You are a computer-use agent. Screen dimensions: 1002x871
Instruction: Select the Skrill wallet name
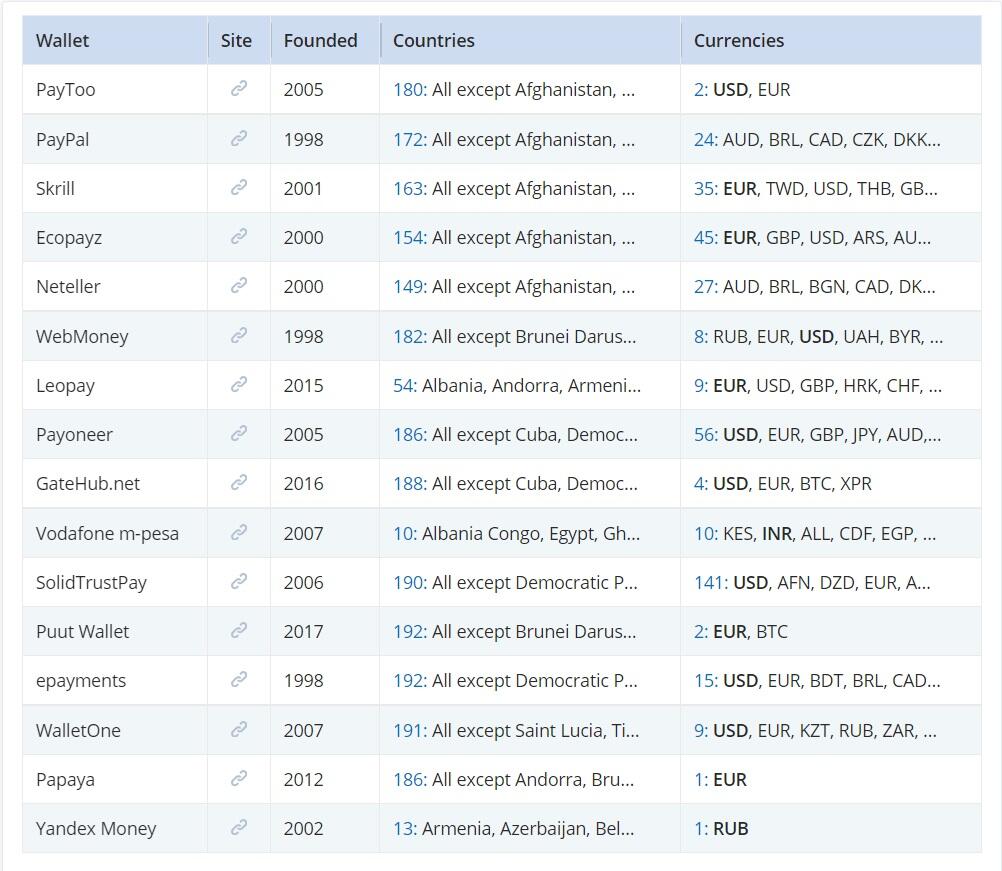pos(56,189)
